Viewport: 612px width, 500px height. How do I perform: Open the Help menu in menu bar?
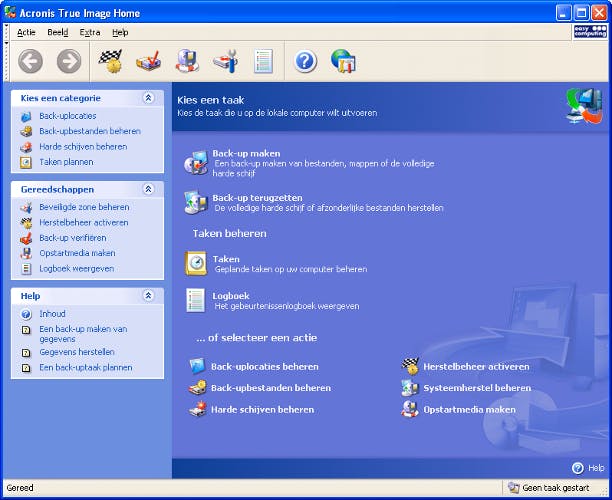point(120,32)
